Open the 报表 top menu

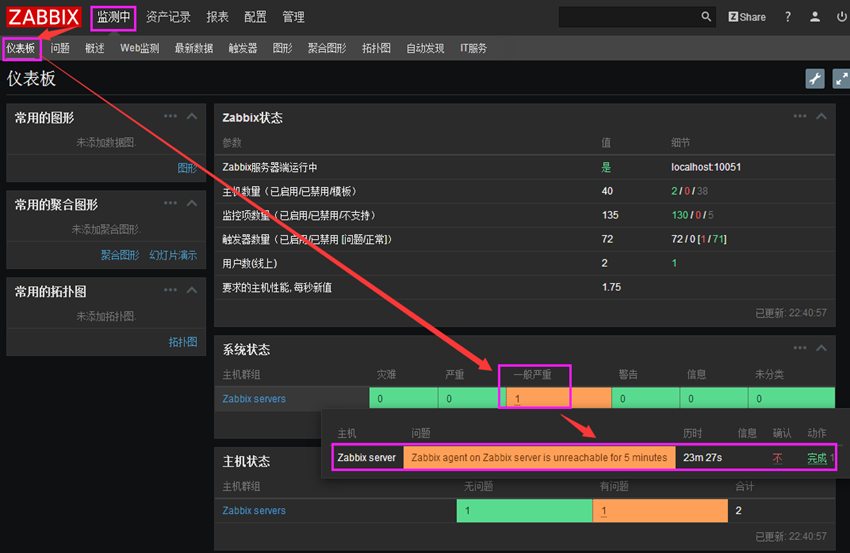217,17
